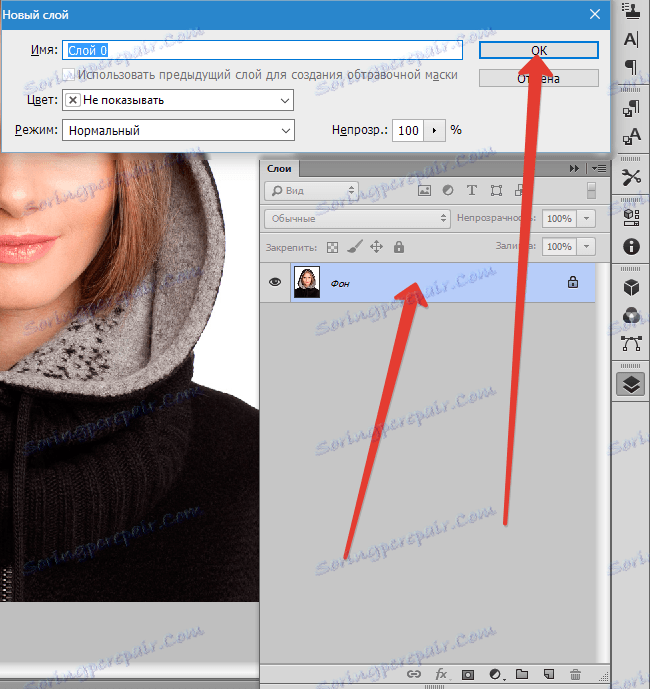Click the Заливка 100% fill field

559,247
